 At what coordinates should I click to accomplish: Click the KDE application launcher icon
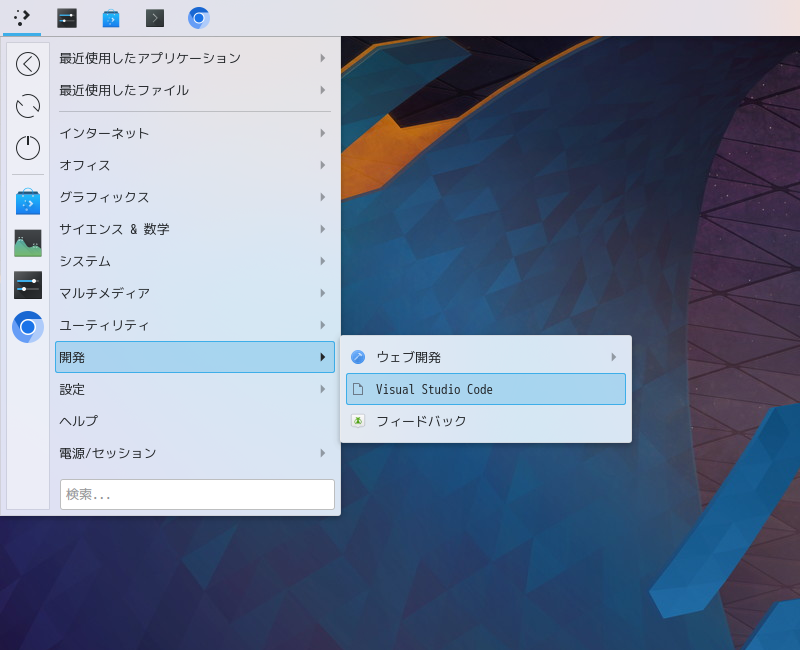tap(22, 18)
